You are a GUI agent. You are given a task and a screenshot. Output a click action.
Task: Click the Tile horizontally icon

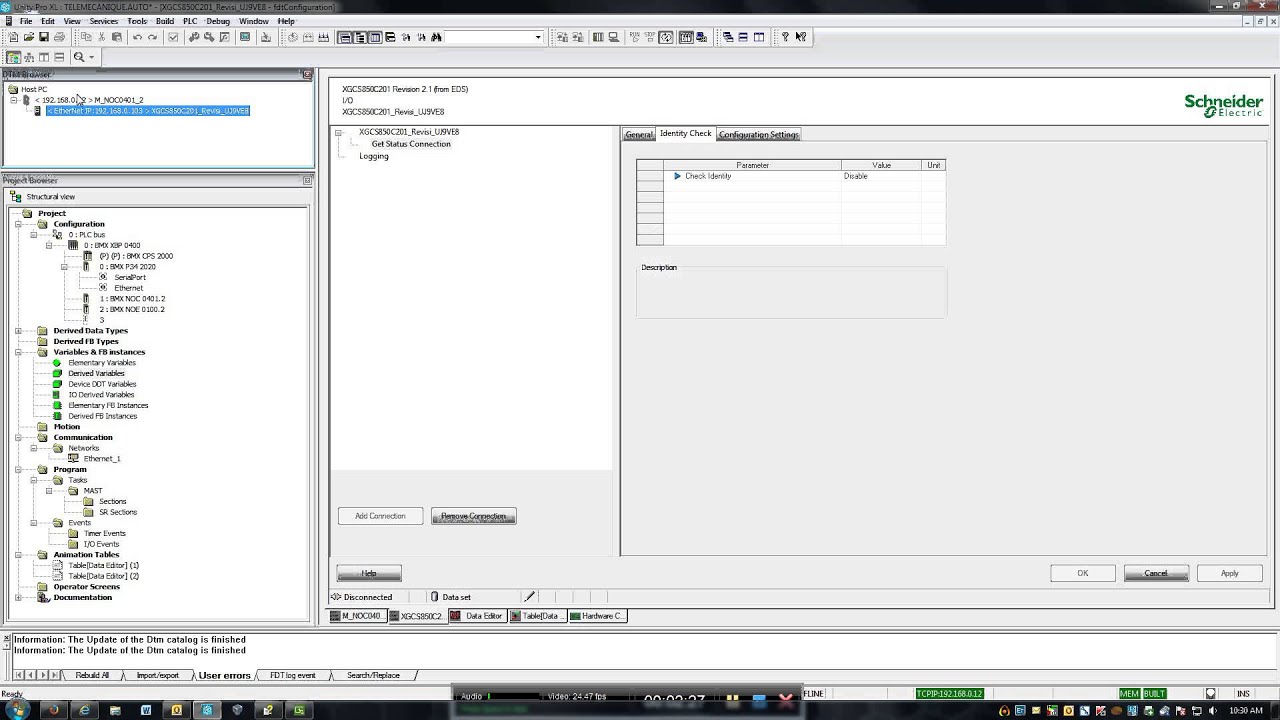[743, 37]
